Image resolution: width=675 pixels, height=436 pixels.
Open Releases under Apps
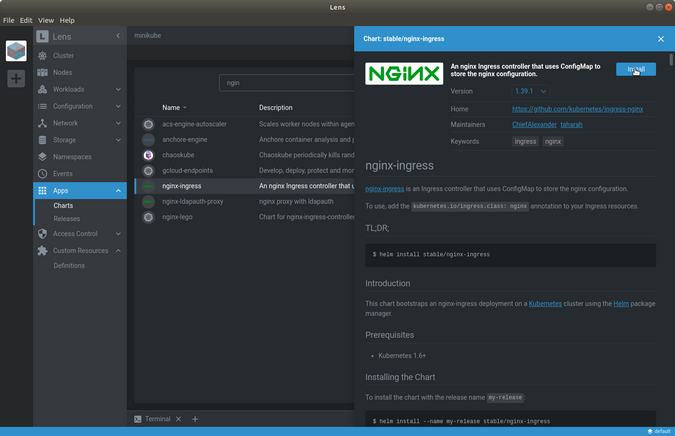[67, 218]
